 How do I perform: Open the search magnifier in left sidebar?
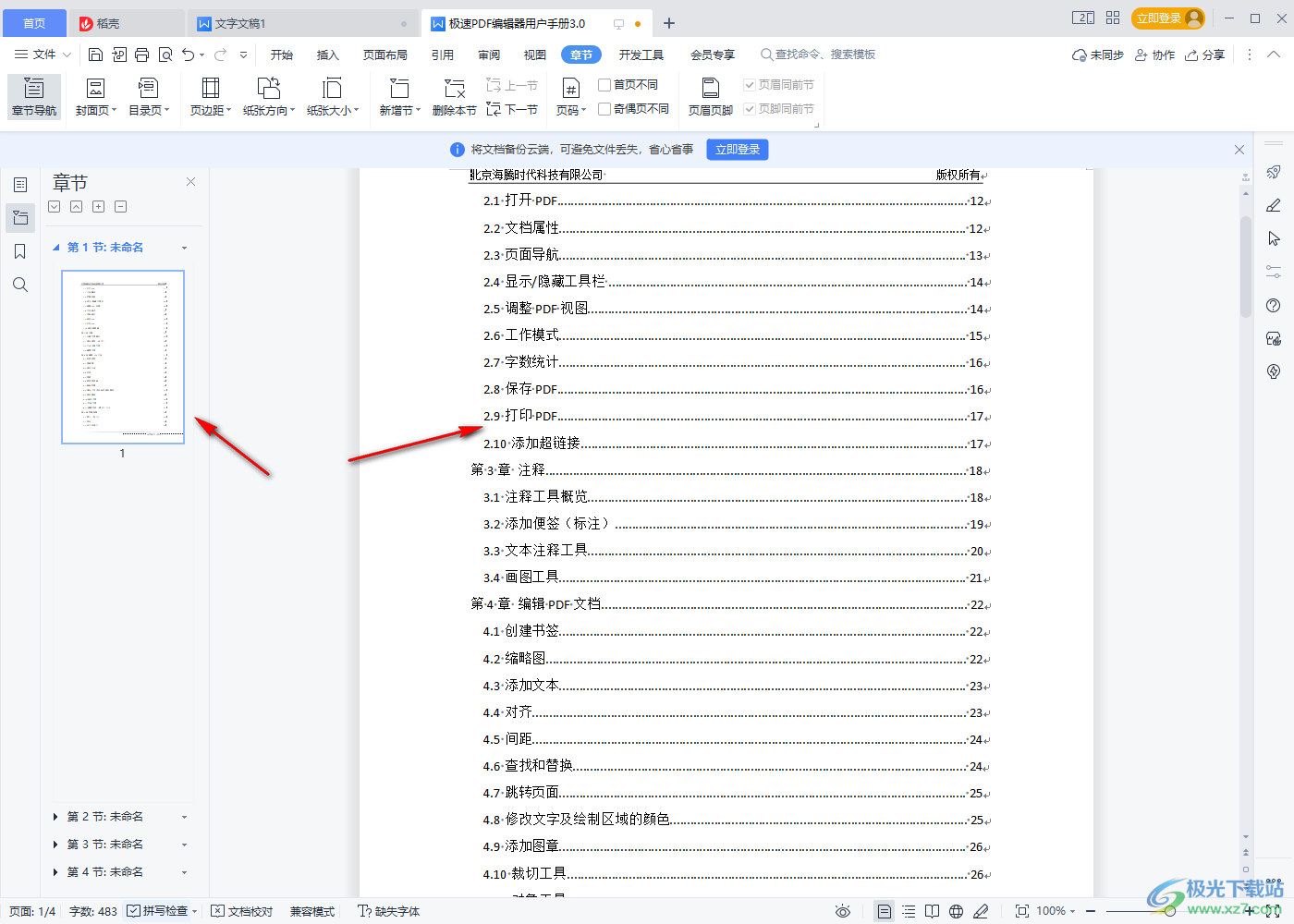pyautogui.click(x=20, y=285)
